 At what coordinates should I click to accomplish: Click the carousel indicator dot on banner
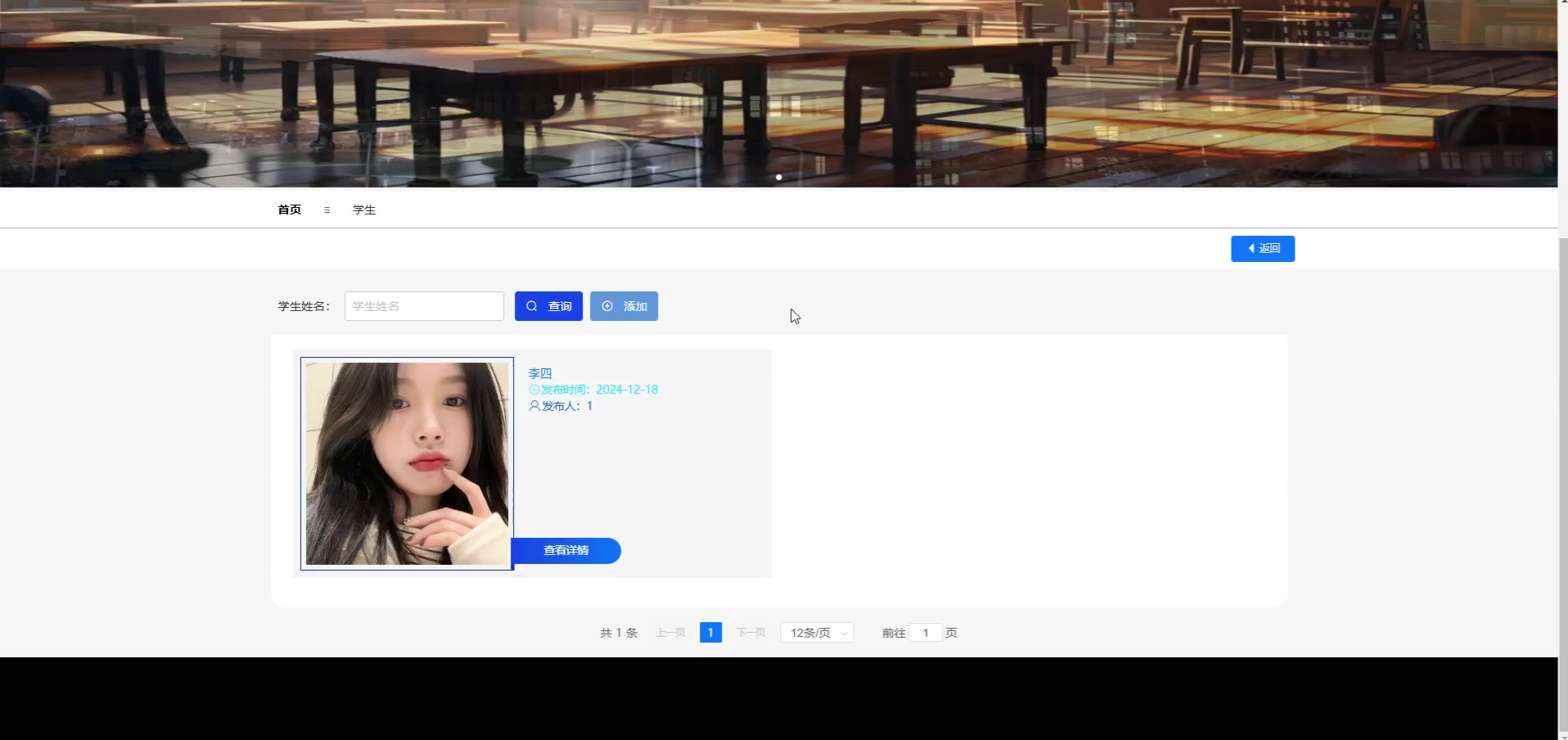(778, 177)
